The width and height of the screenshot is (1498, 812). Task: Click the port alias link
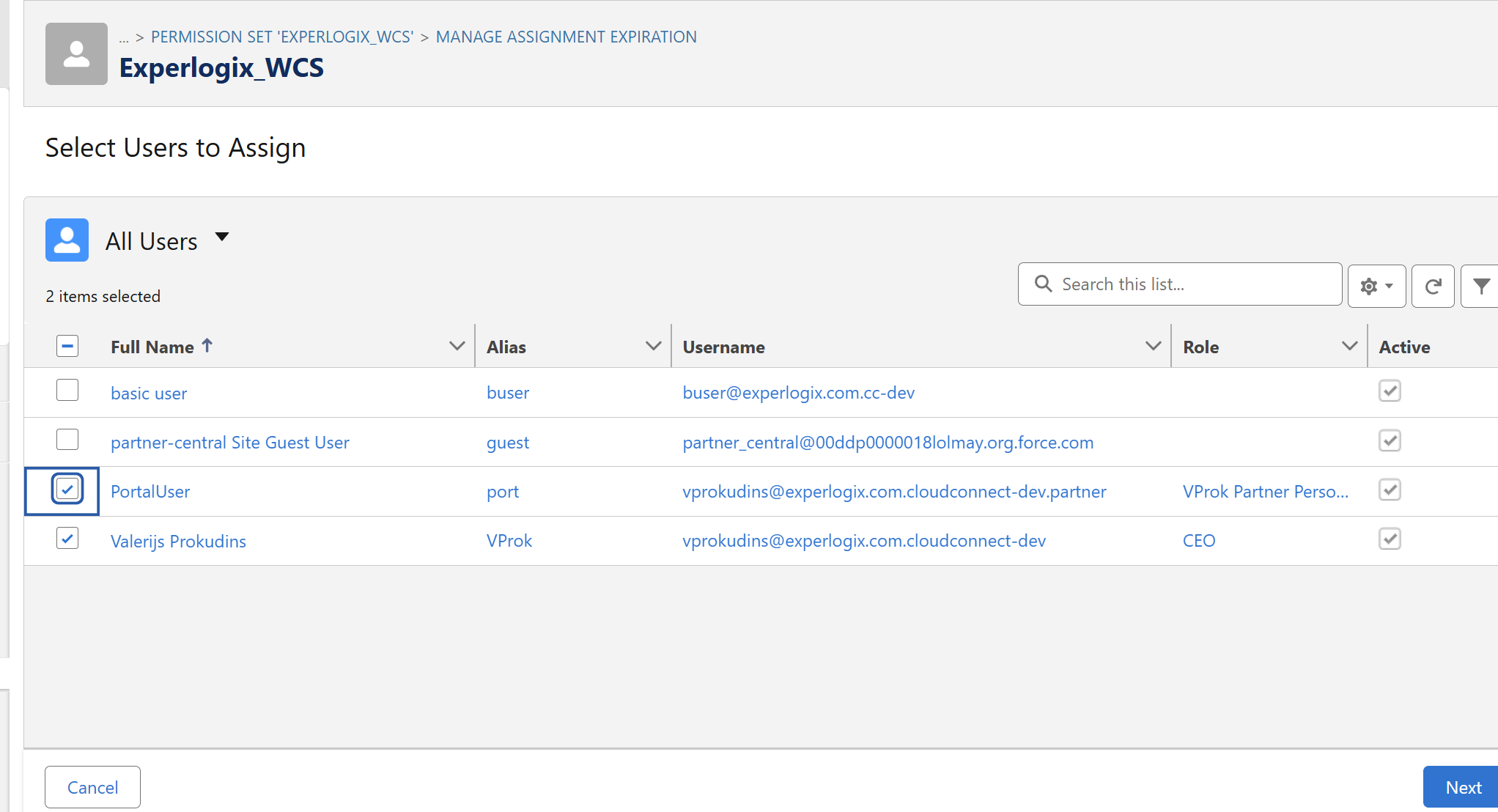pos(503,492)
